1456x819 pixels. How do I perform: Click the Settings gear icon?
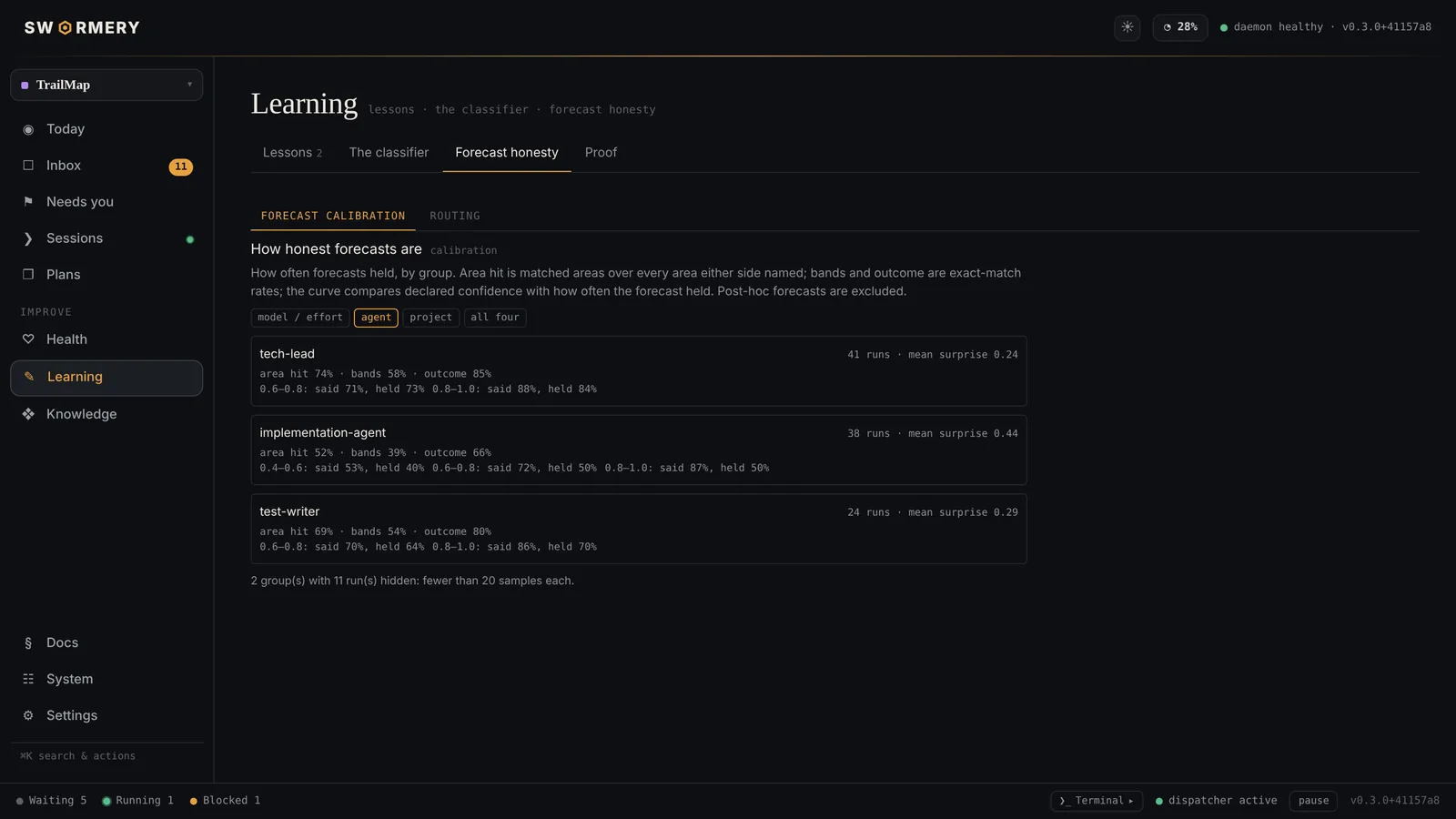point(28,715)
